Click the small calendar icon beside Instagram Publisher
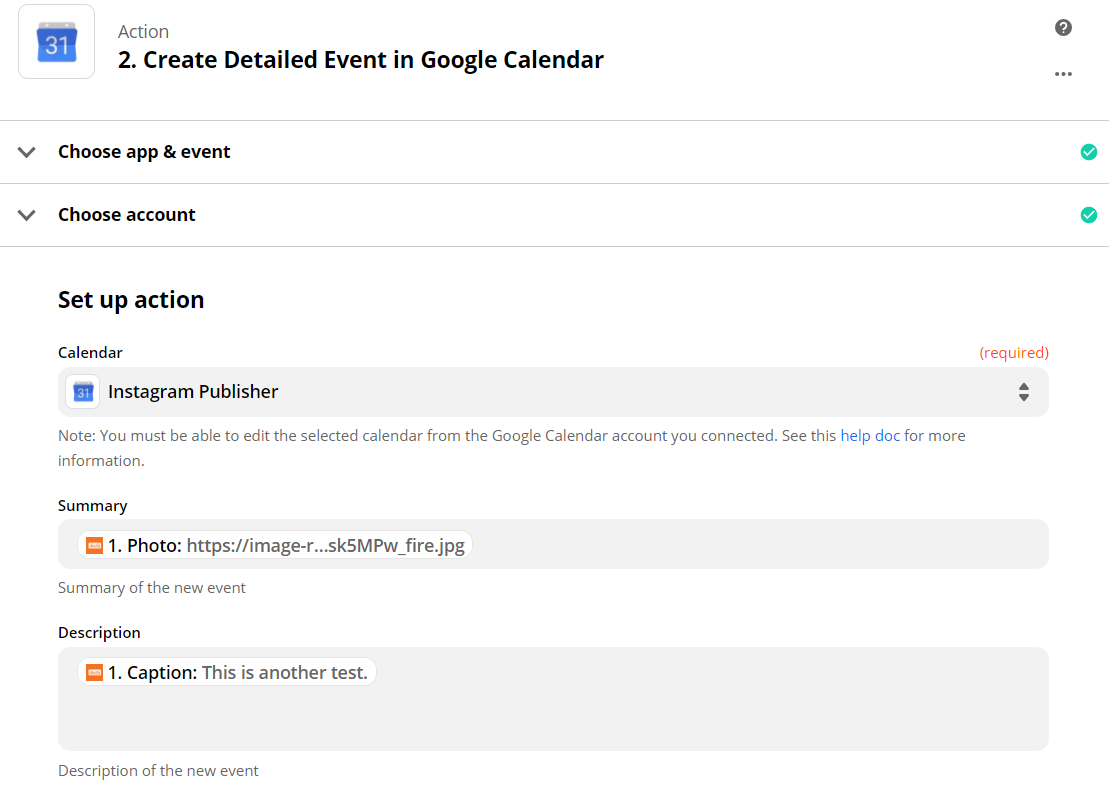The image size is (1109, 795). pyautogui.click(x=83, y=392)
